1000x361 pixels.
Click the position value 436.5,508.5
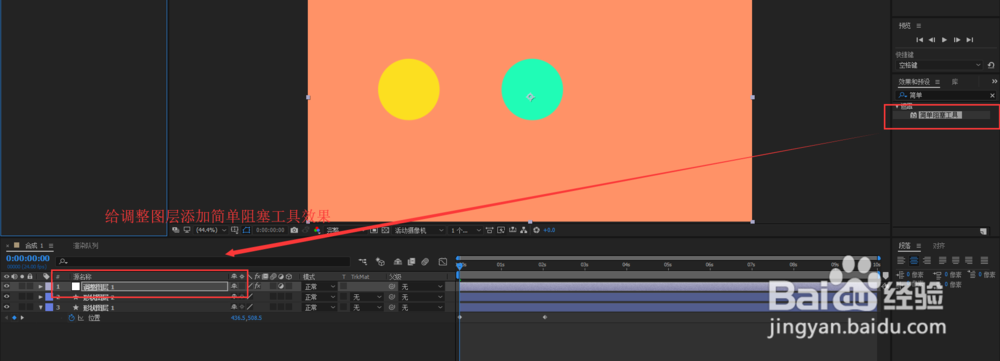(x=246, y=318)
